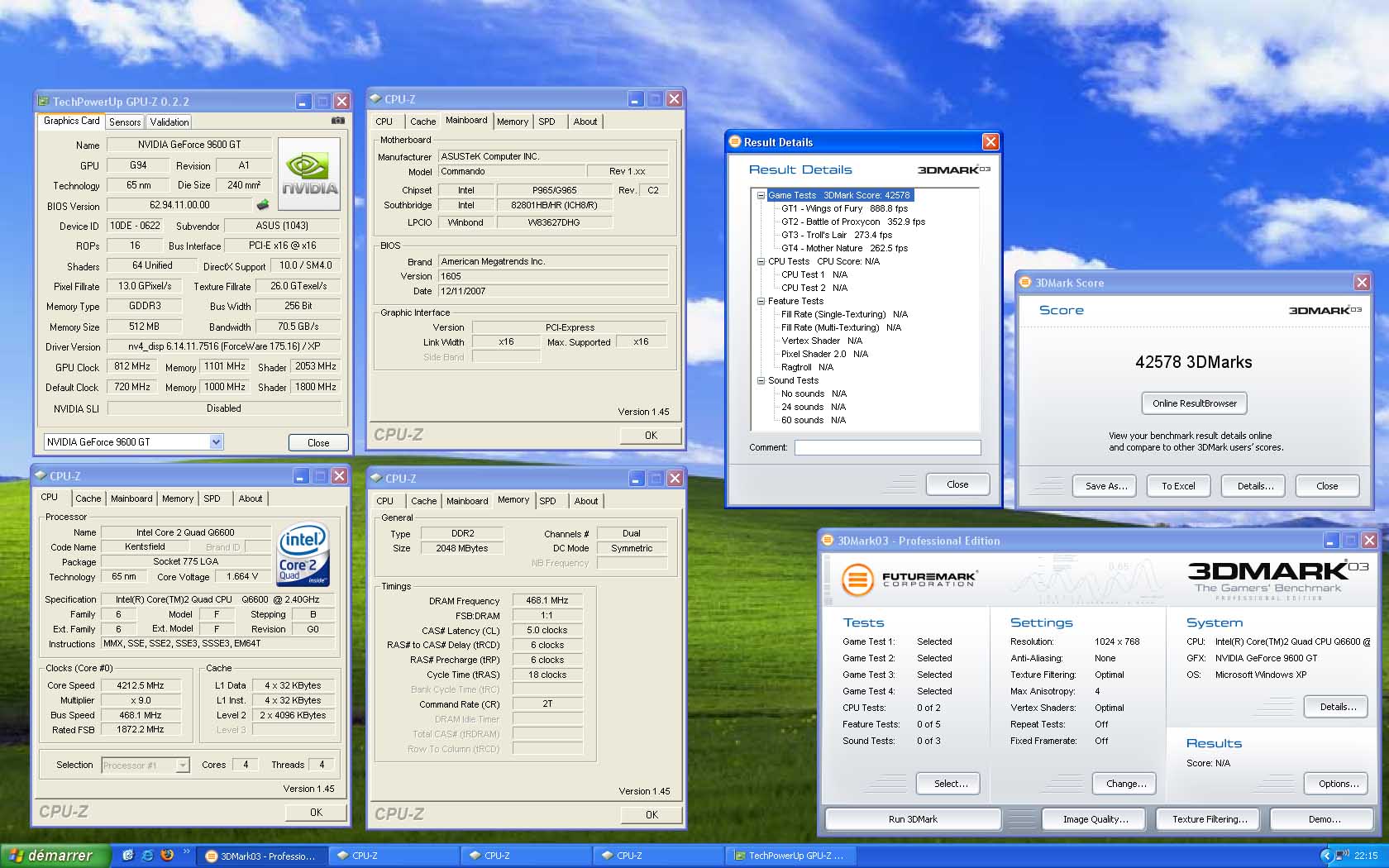The width and height of the screenshot is (1389, 868).
Task: Open Cache tab in Mainboard CPU-Z window
Action: tap(422, 122)
